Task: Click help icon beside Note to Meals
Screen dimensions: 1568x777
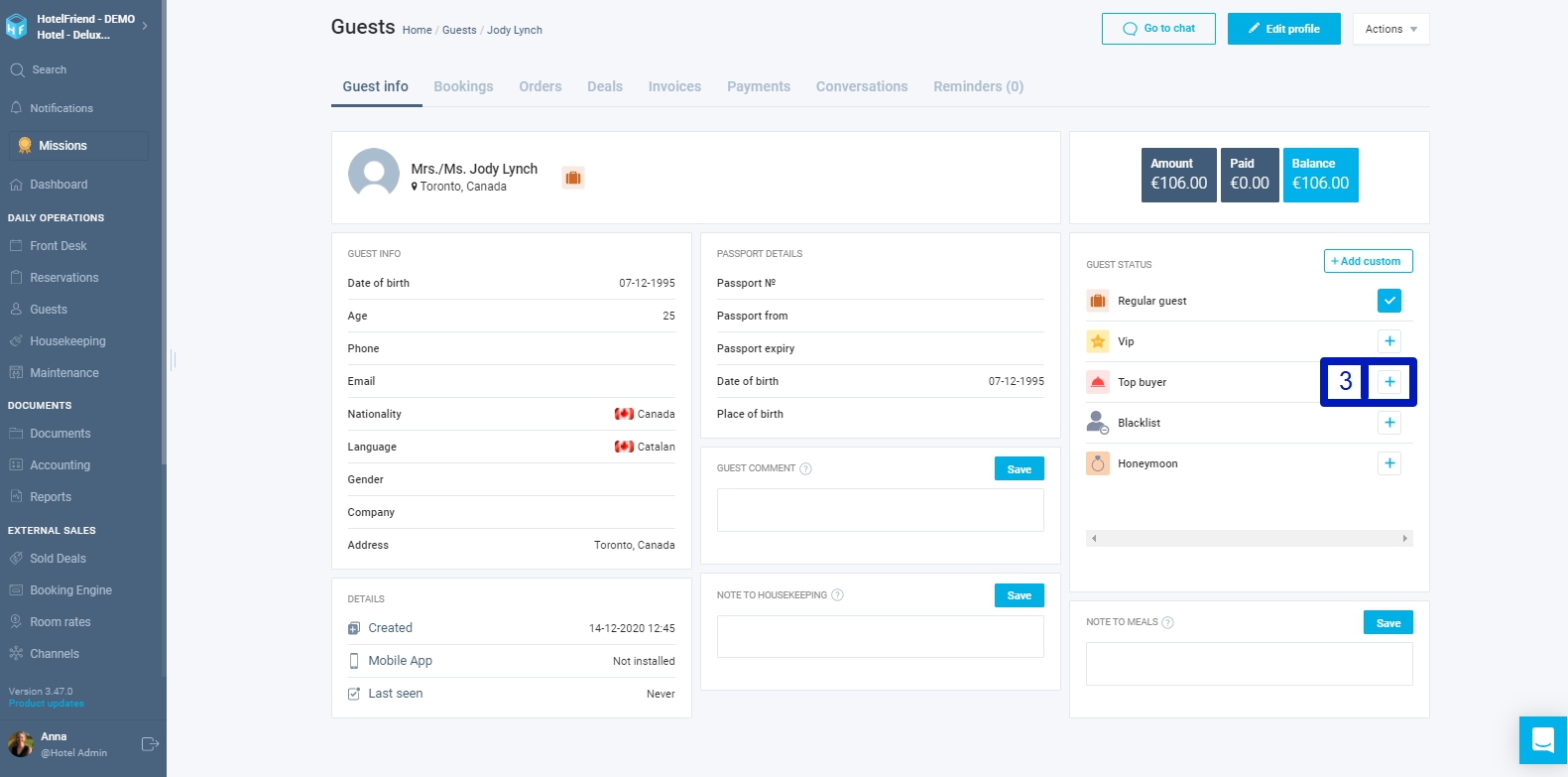Action: coord(1167,622)
